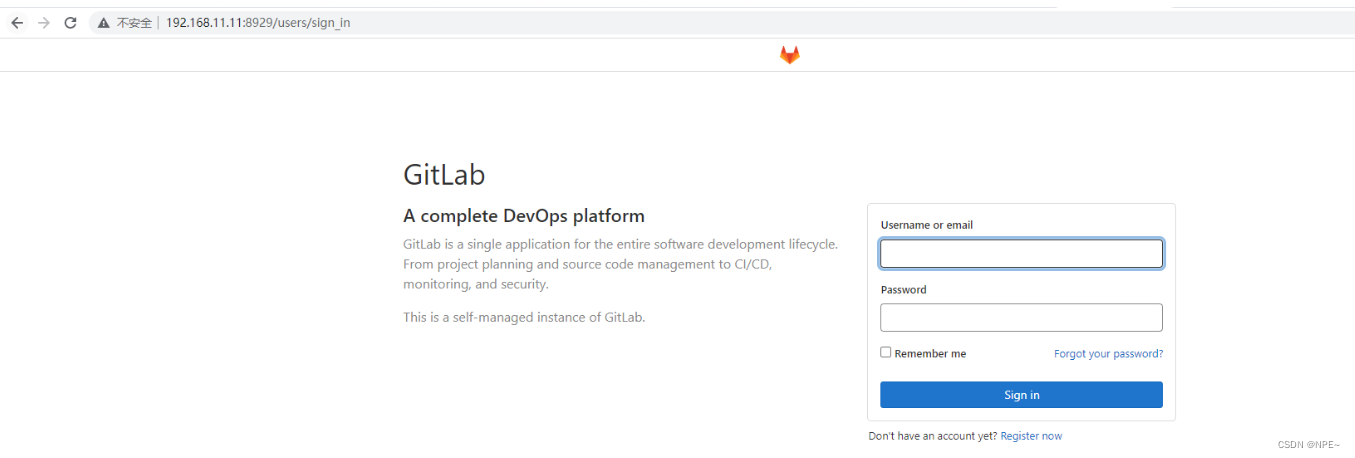1355x458 pixels.
Task: Follow the Register now link
Action: pos(1031,436)
